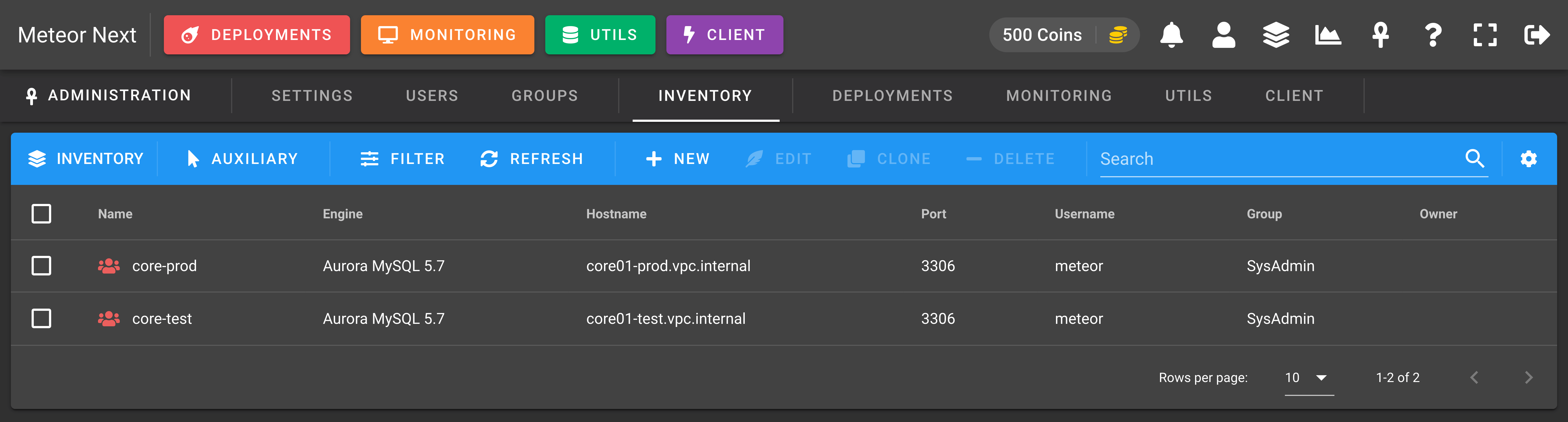
Task: Select all rows checkbox in header
Action: pos(41,213)
